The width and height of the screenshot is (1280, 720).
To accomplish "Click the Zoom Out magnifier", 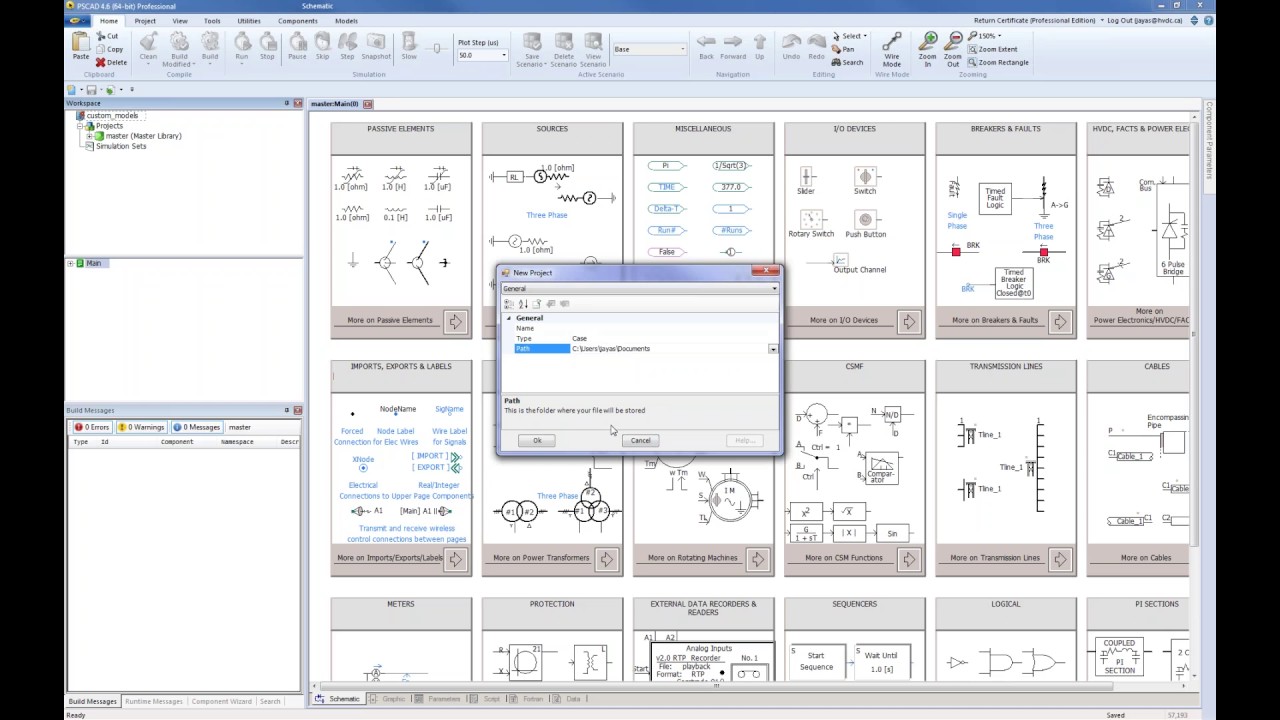I will click(x=953, y=41).
